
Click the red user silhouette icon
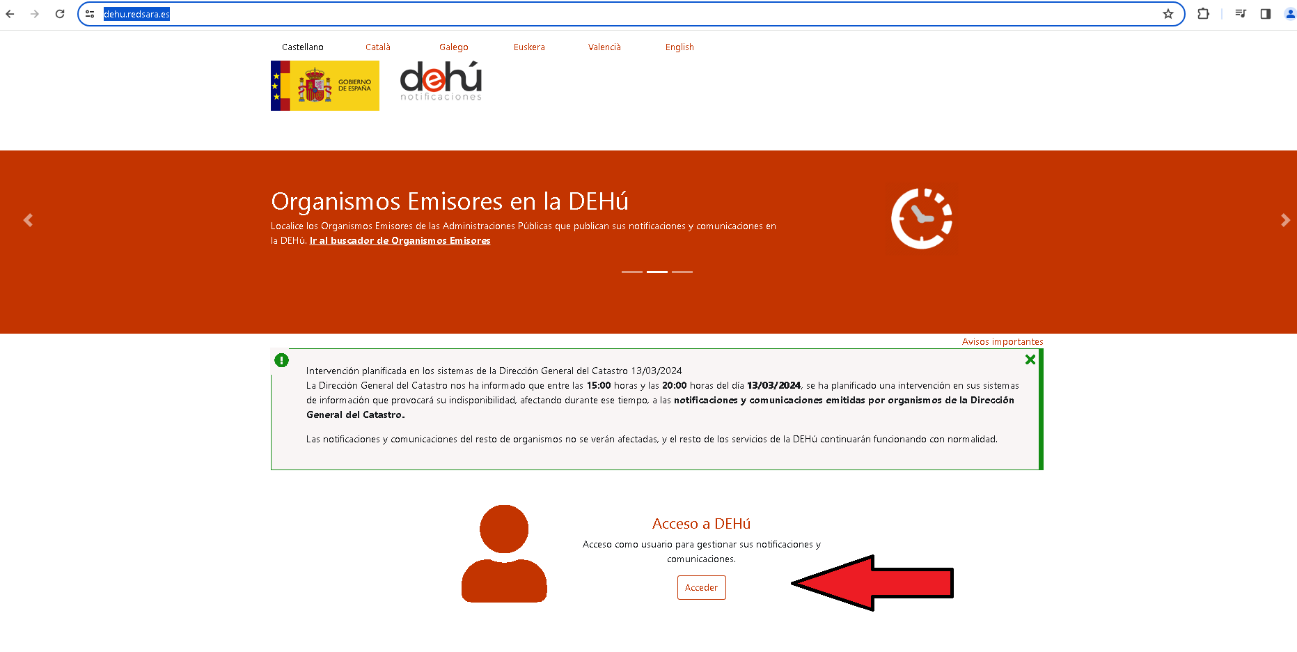click(504, 553)
